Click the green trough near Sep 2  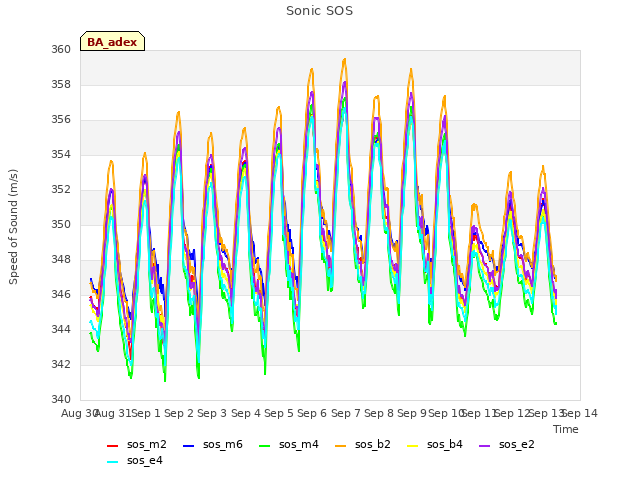click(x=165, y=380)
